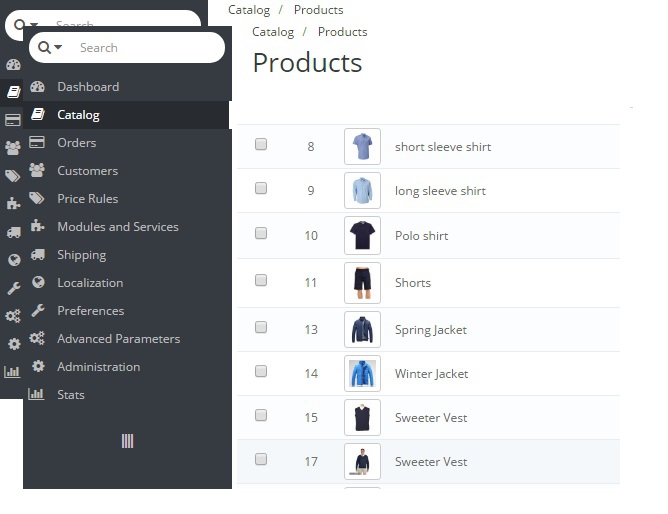Screen dimensions: 668x514
Task: Open the Spring Jacket product name
Action: 430,330
